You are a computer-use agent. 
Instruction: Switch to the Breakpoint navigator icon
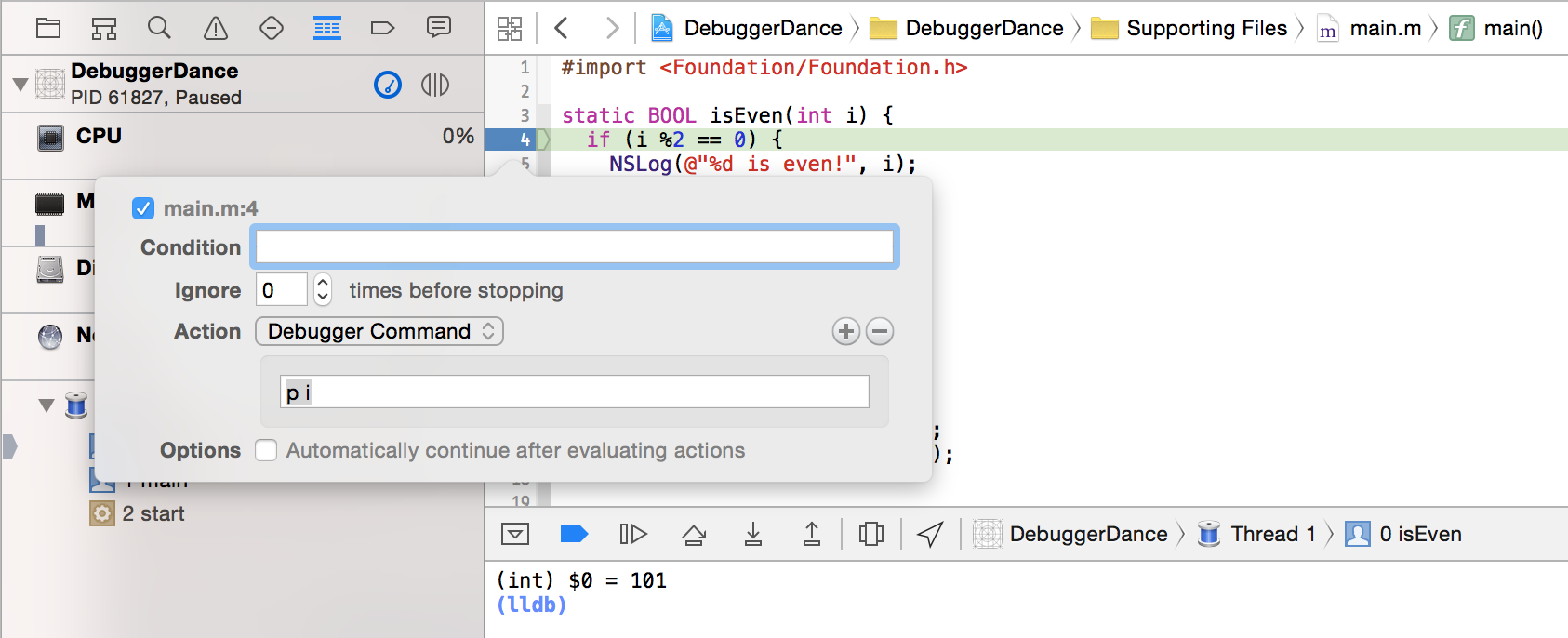[x=382, y=28]
